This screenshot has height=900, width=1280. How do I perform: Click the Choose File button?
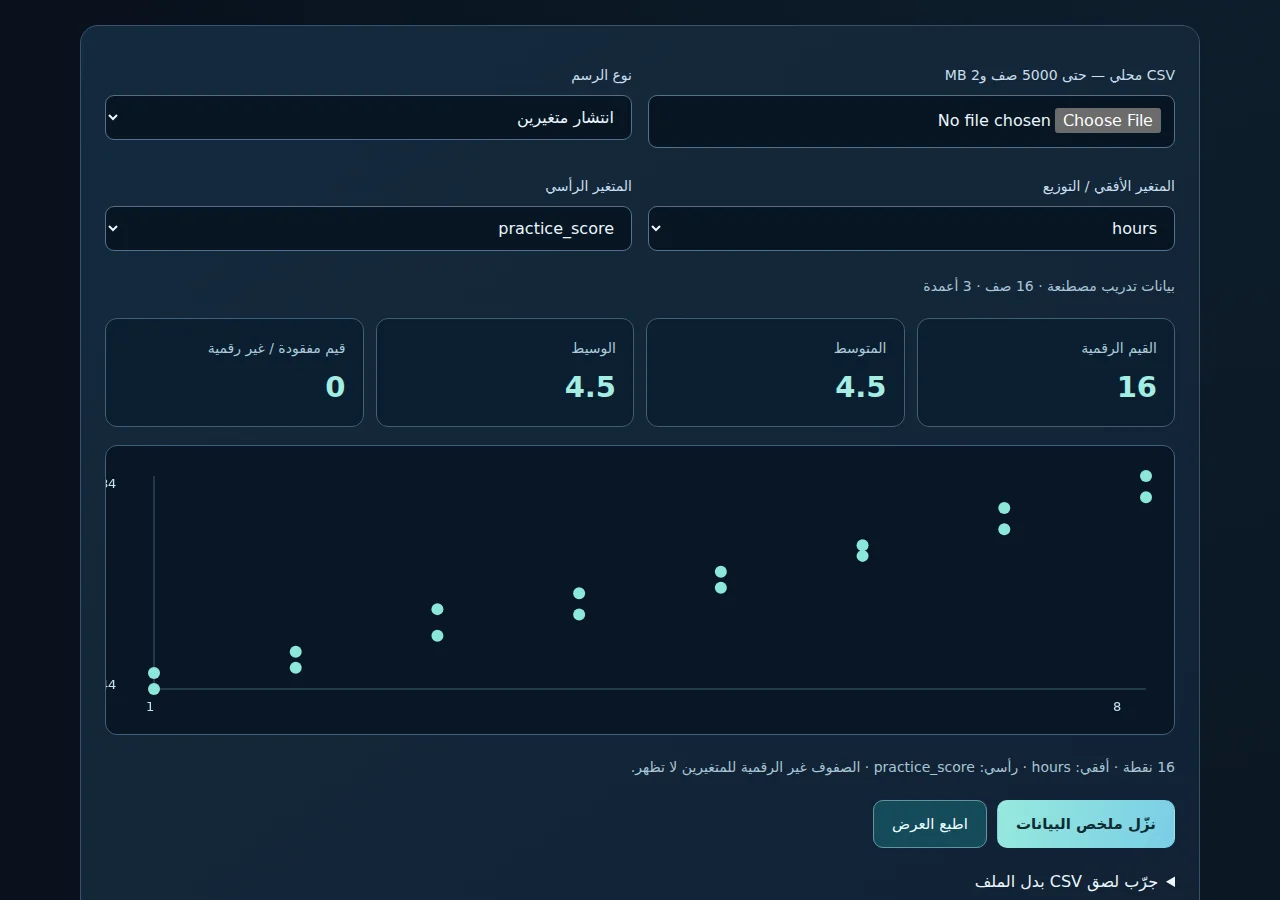coord(1107,121)
